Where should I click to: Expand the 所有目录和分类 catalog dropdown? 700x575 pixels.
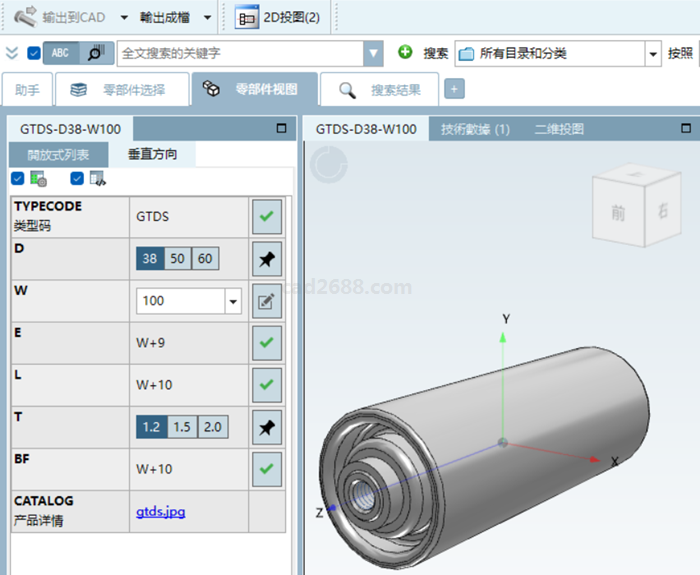click(653, 54)
